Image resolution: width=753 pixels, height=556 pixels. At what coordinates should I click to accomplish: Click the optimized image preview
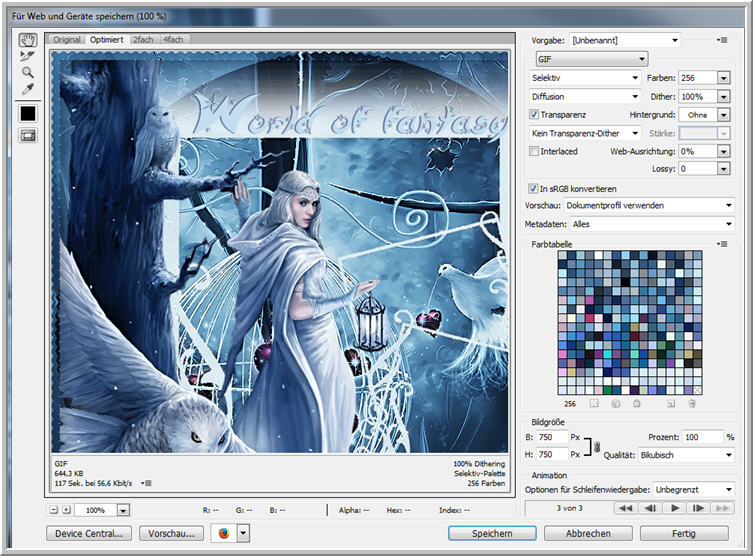tap(280, 253)
